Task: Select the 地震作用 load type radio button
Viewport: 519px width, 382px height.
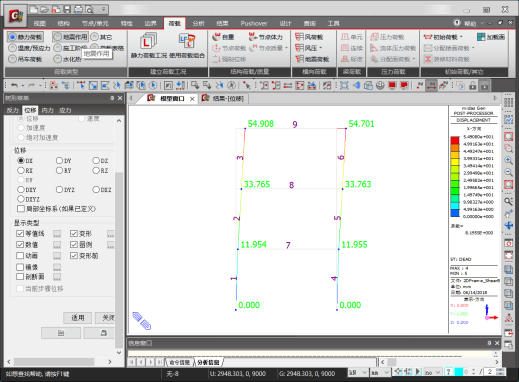Action: click(x=70, y=37)
